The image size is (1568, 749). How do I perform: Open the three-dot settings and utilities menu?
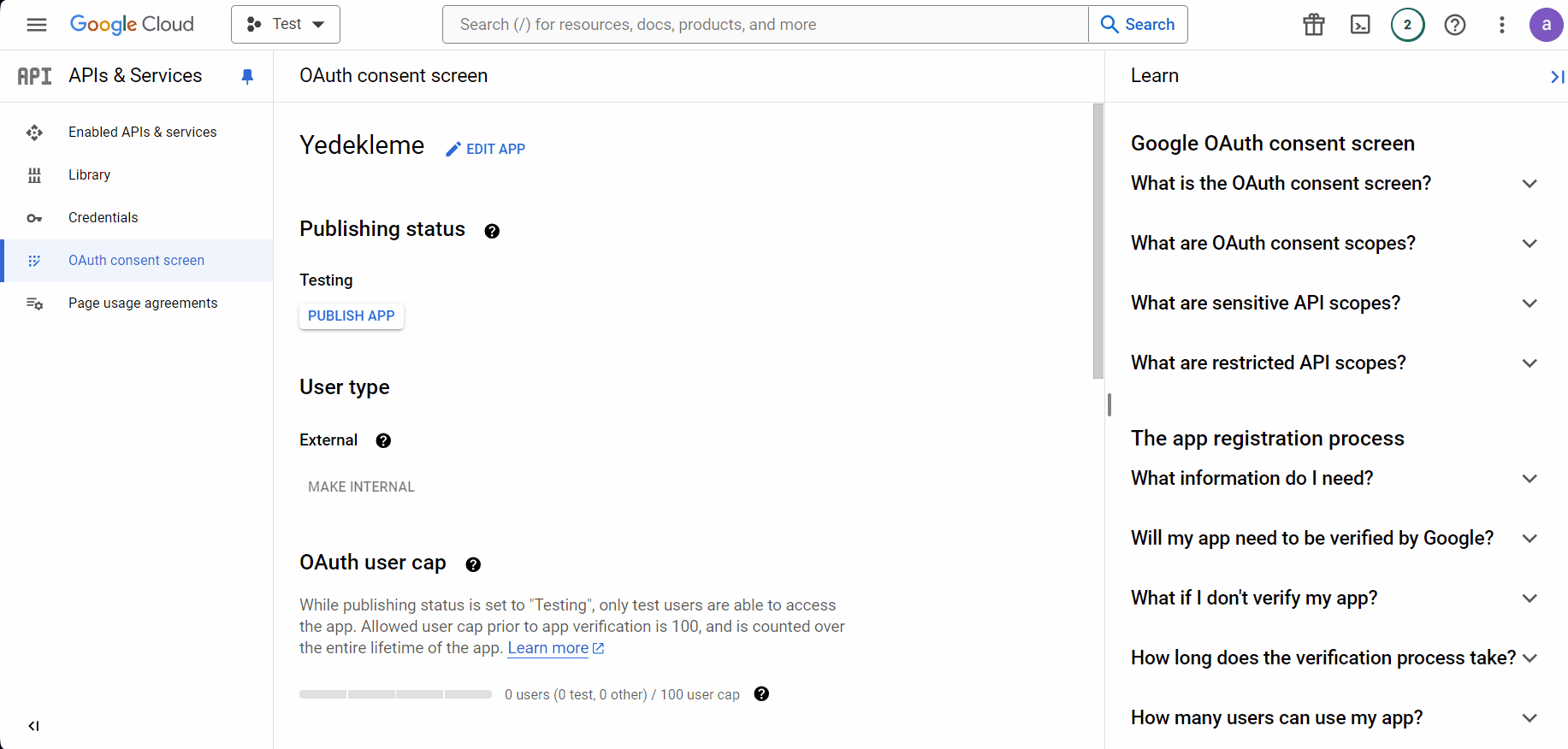point(1502,25)
